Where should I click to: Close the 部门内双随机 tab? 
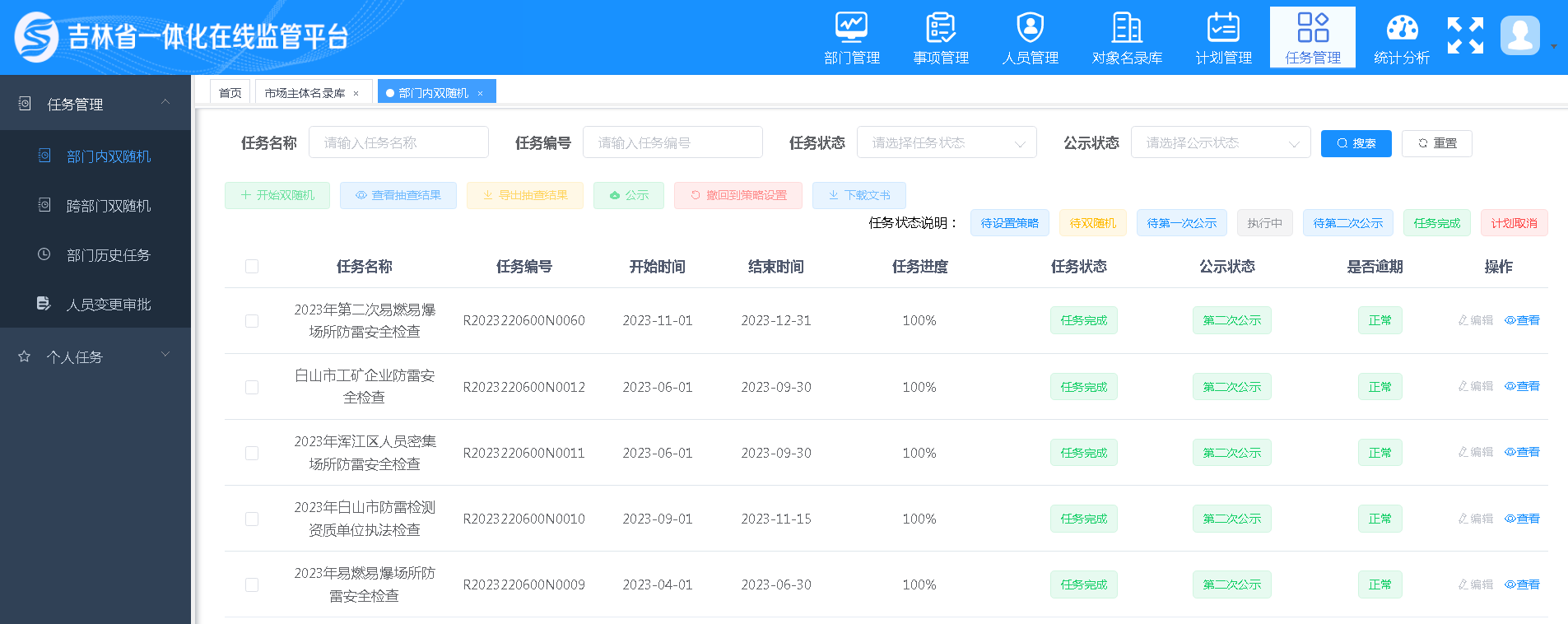[x=480, y=93]
